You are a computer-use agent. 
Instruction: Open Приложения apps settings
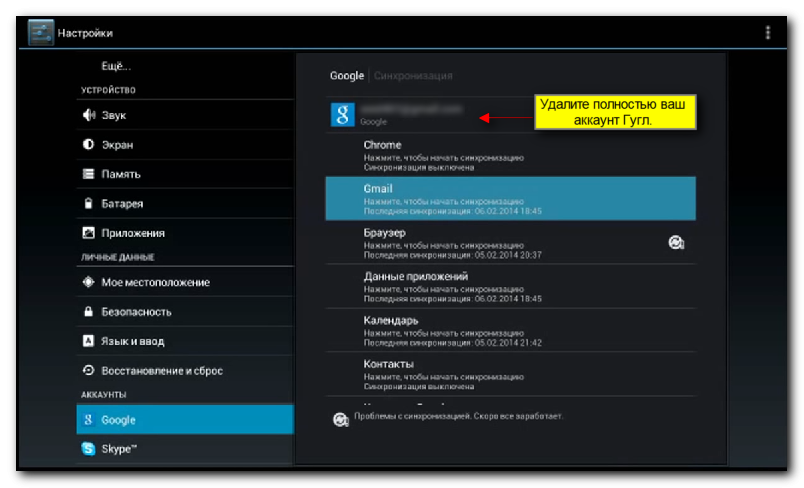(x=185, y=233)
